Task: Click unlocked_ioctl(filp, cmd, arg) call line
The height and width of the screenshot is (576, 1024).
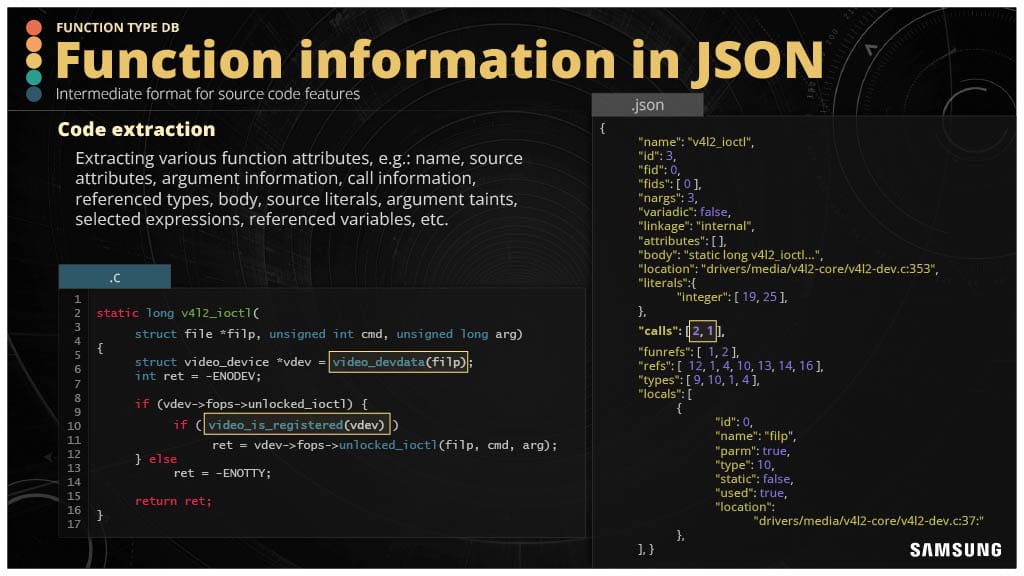Action: point(385,445)
